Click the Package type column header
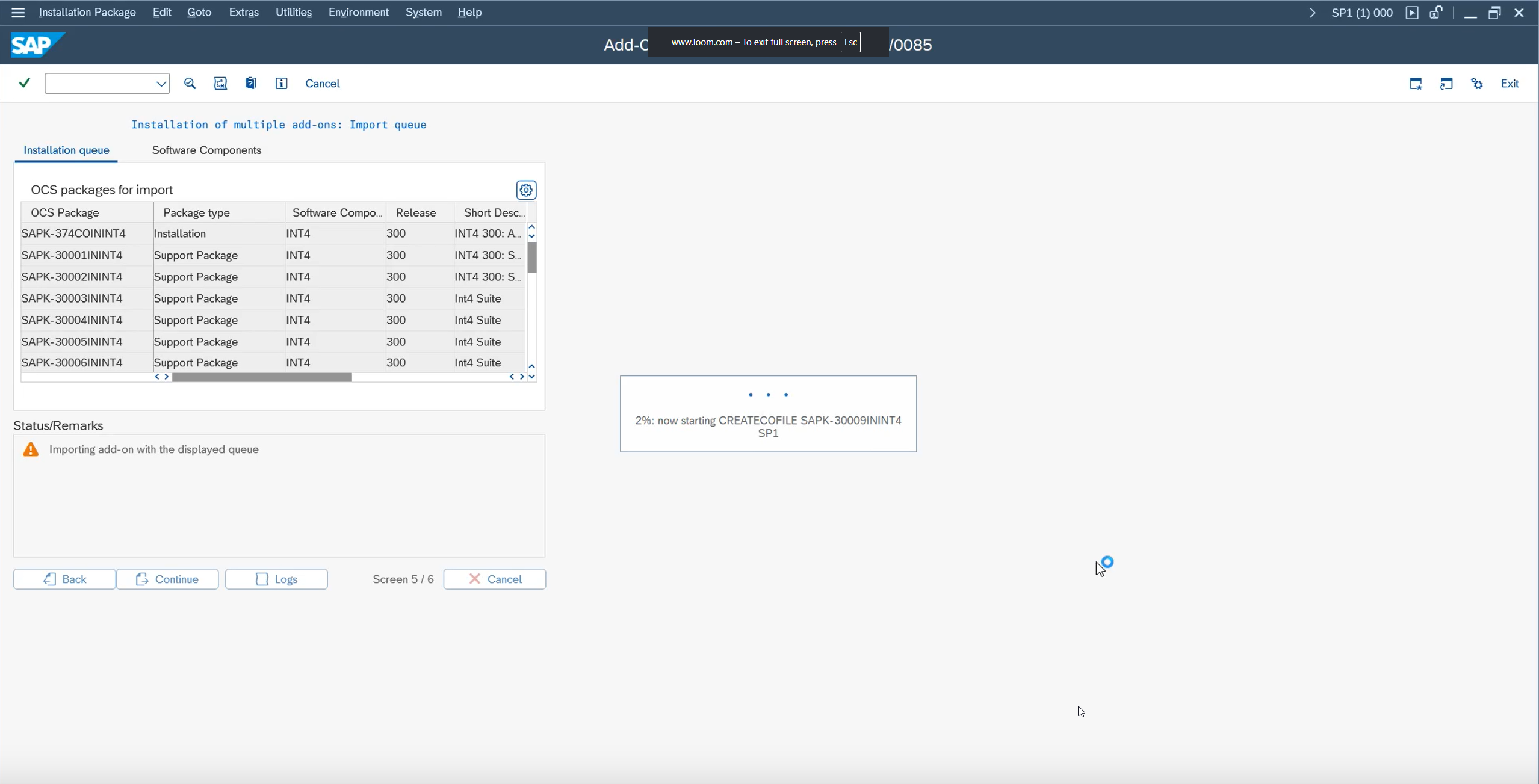 point(219,212)
